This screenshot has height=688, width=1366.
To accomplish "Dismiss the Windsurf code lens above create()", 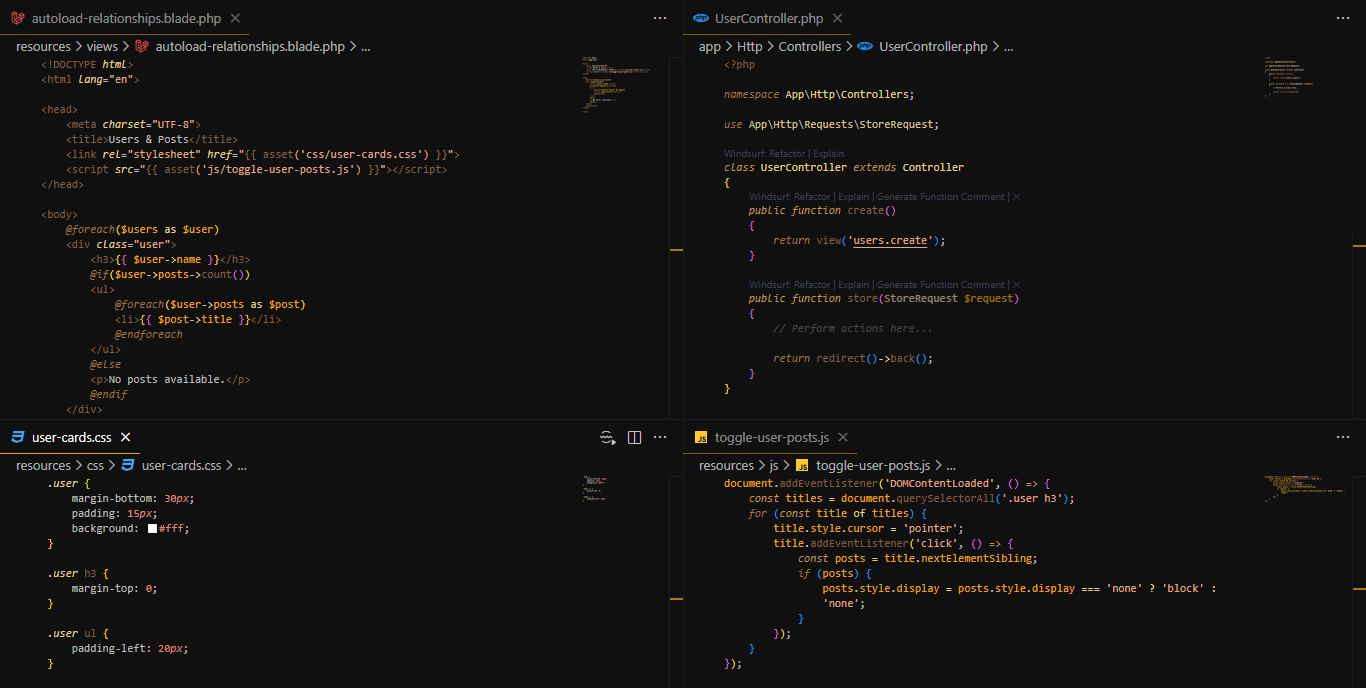I will point(1016,197).
